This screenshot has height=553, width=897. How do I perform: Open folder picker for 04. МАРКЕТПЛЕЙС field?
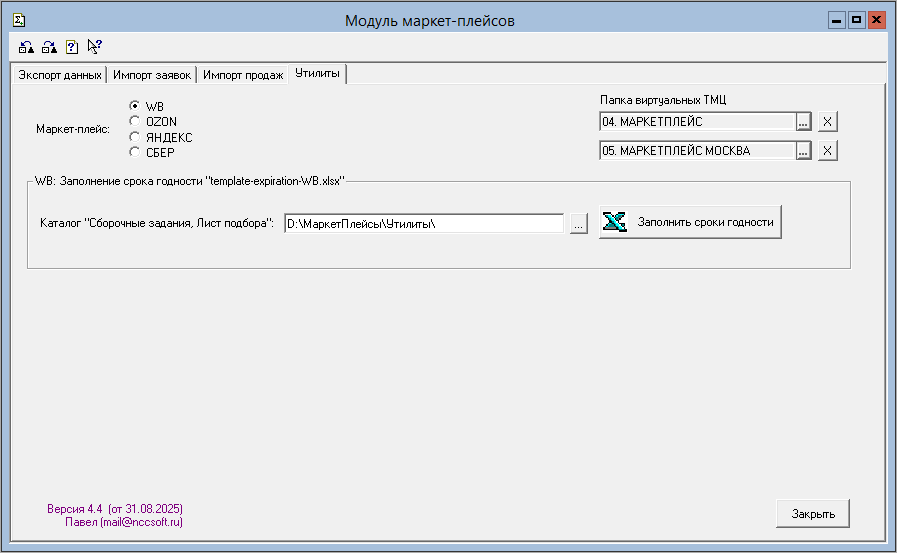pos(802,122)
